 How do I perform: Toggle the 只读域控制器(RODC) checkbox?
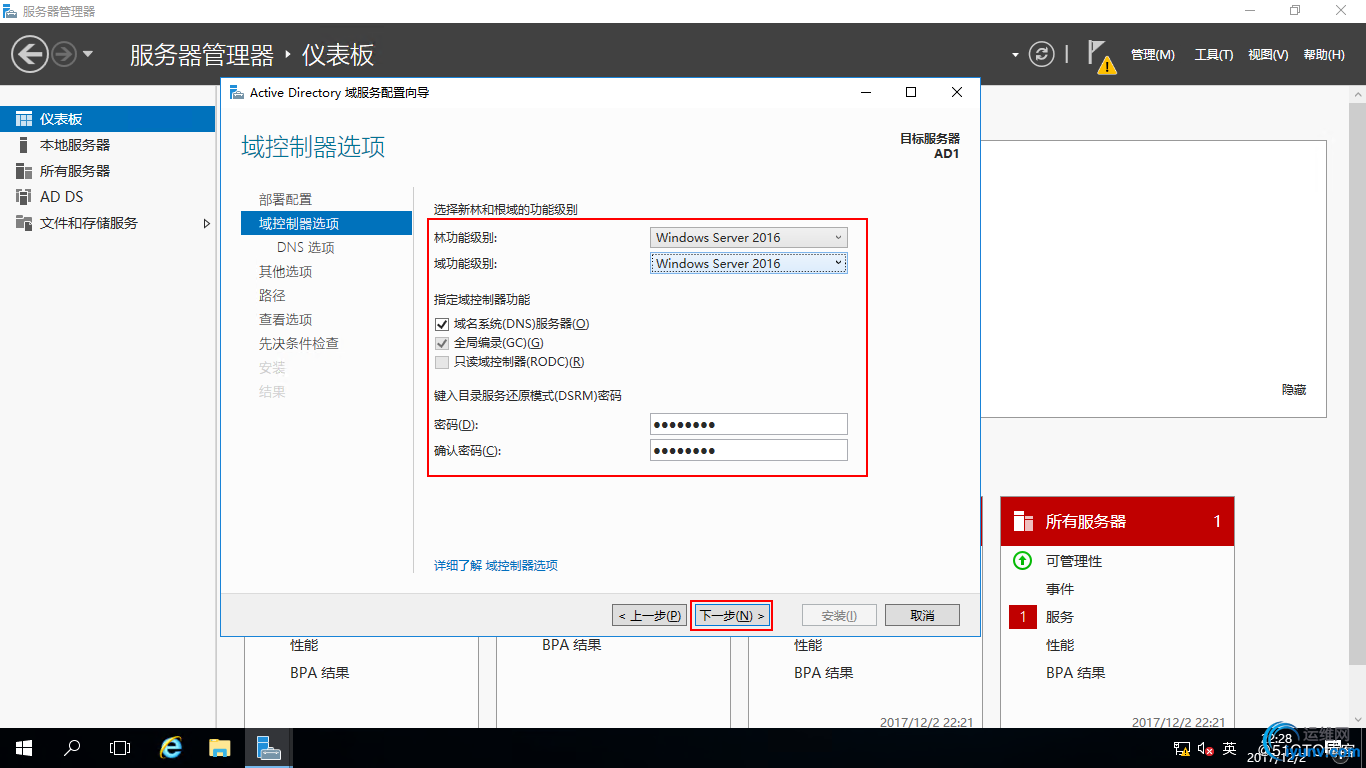pos(442,362)
